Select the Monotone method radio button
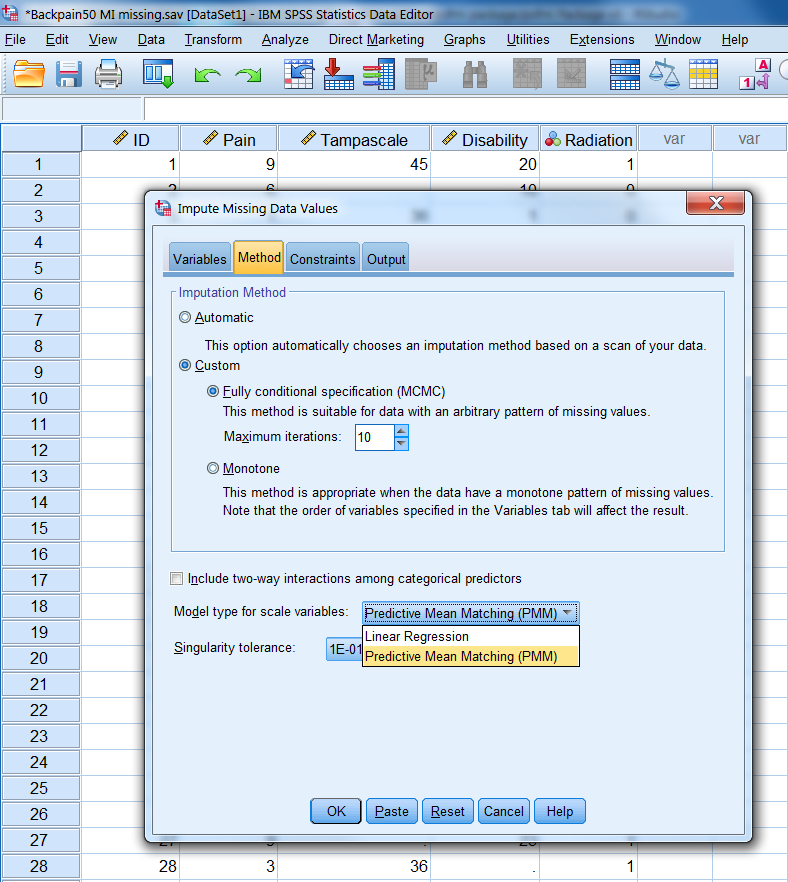Screen dimensions: 788x882 pyautogui.click(x=213, y=468)
